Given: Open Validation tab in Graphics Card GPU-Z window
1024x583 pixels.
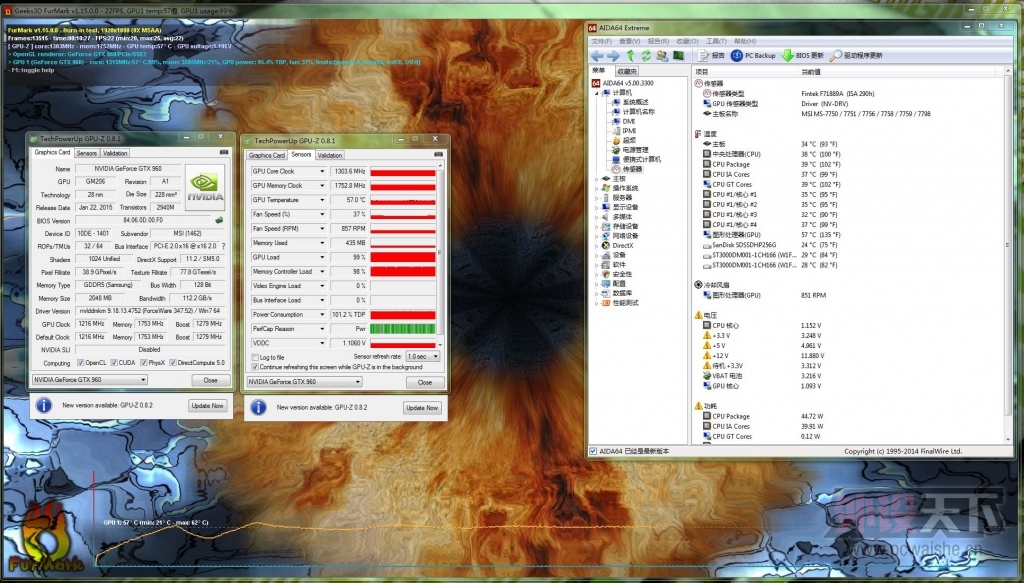Looking at the screenshot, I should (x=115, y=153).
